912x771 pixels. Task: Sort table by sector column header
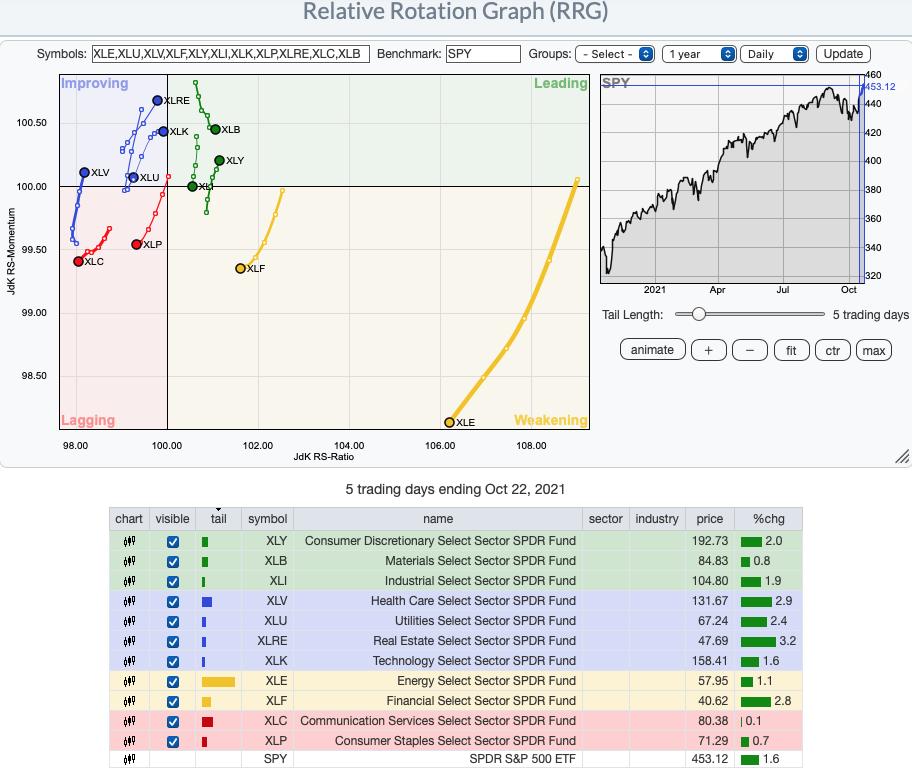click(x=605, y=519)
